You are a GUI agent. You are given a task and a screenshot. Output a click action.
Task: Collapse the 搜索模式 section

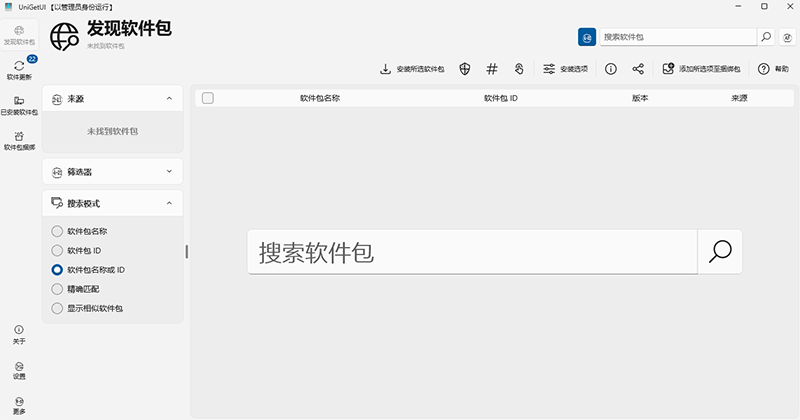(x=169, y=203)
